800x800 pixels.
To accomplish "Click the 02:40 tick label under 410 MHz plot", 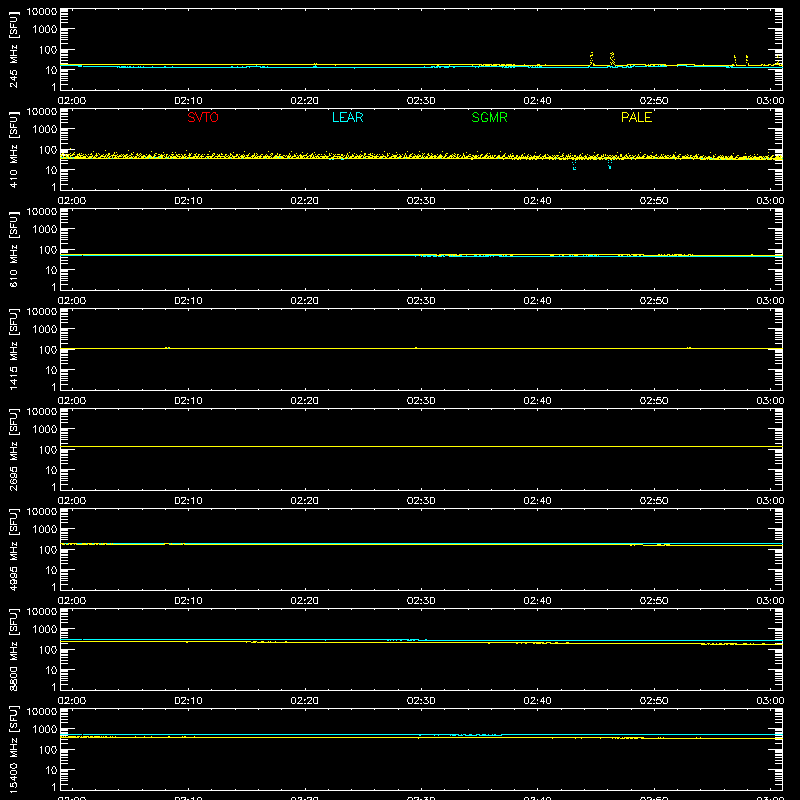I will (x=537, y=201).
